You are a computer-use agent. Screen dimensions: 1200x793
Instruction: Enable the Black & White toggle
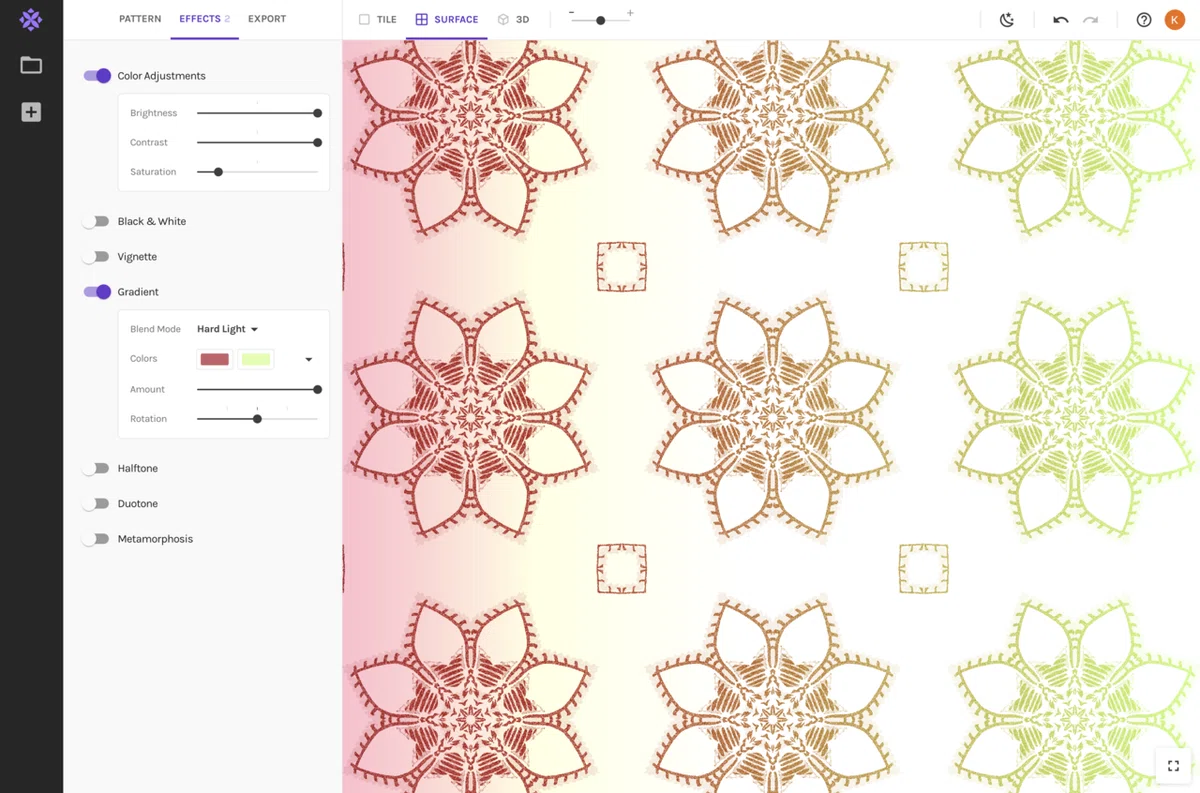[x=96, y=221]
